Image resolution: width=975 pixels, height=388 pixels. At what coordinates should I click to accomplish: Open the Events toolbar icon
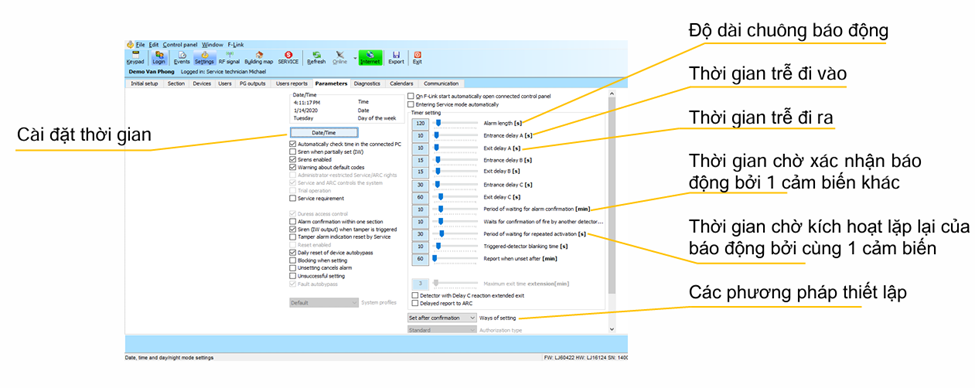coord(182,58)
